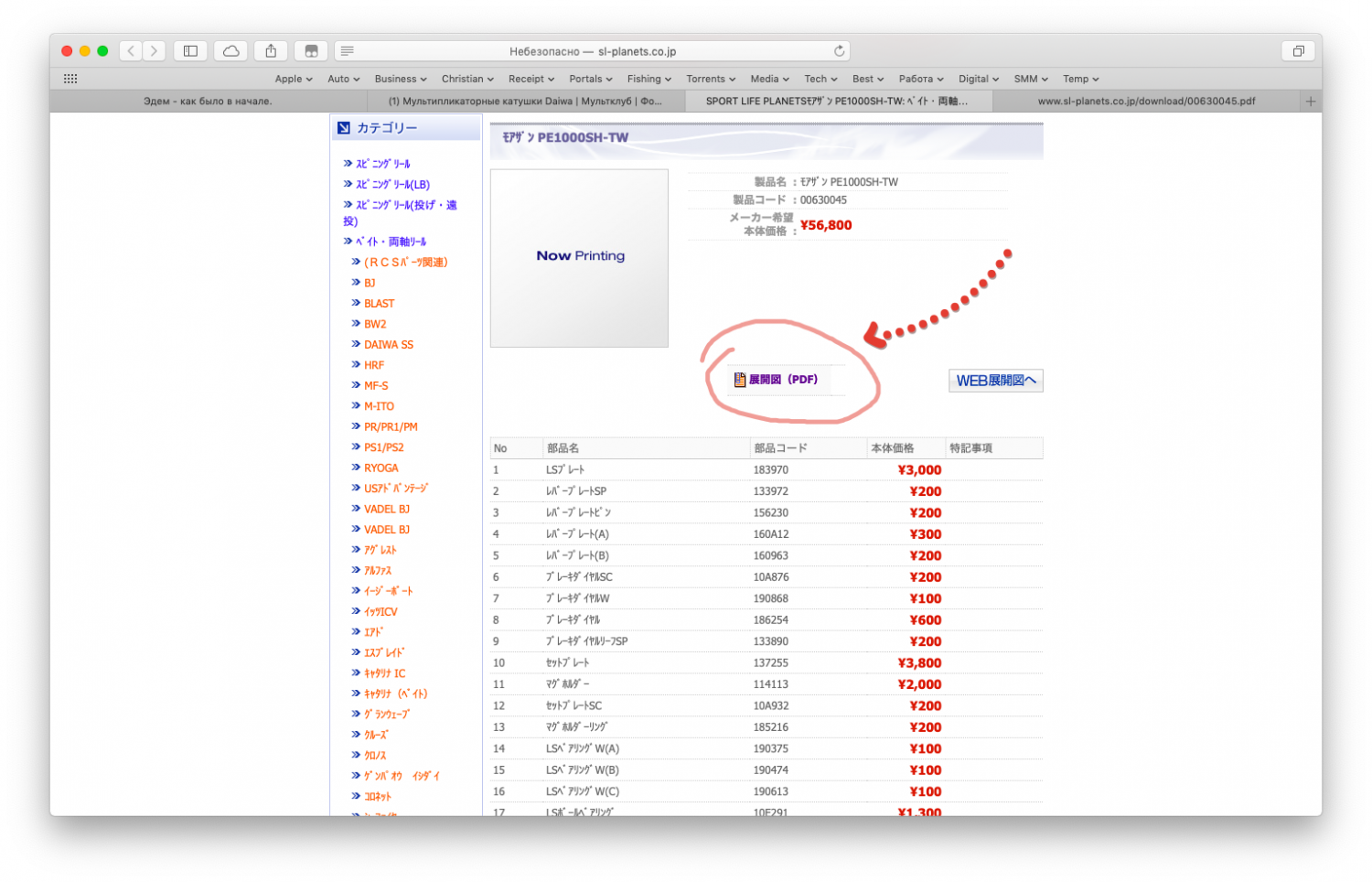Open the RYOGA category link

click(x=381, y=468)
